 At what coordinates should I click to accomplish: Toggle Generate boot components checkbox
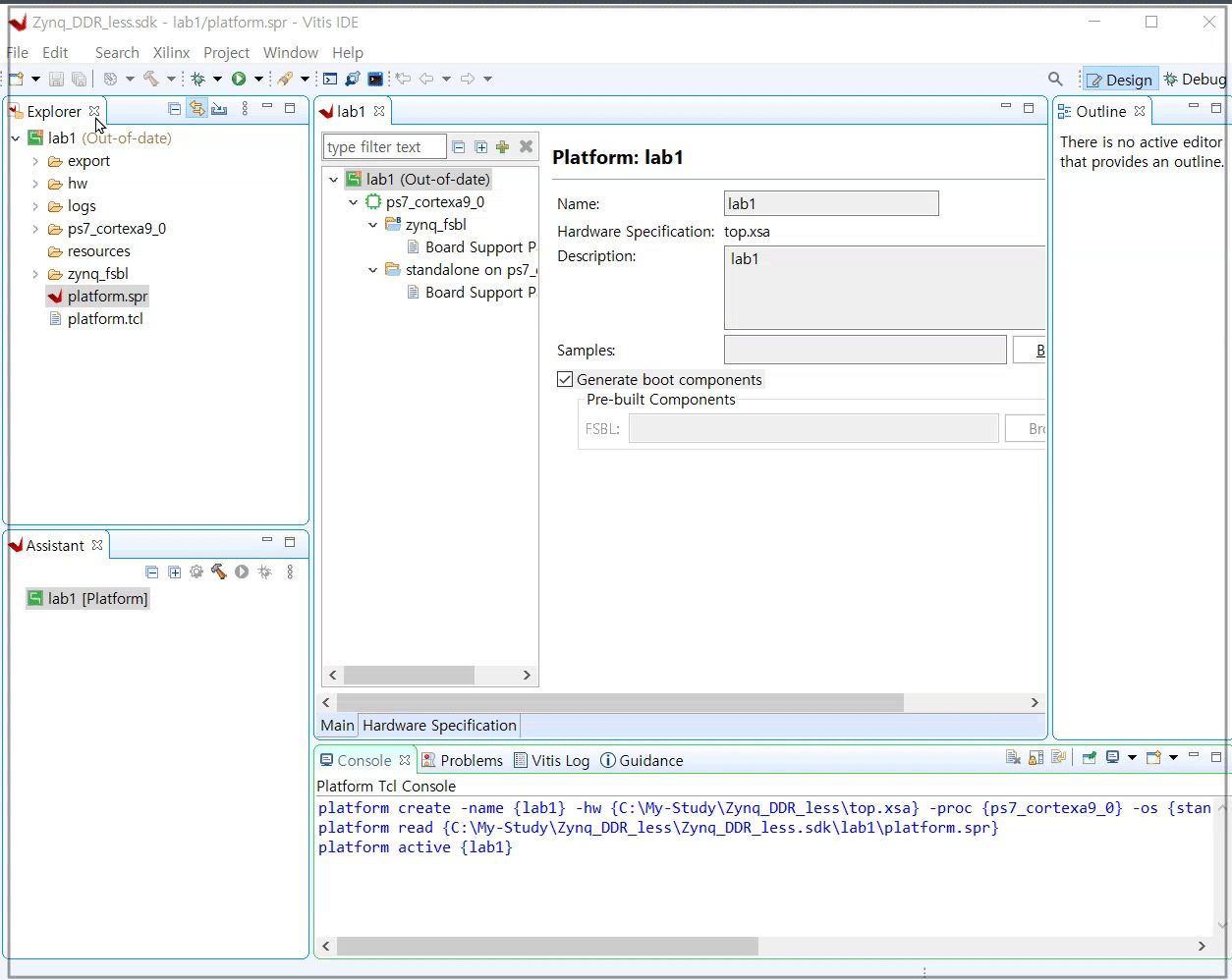(x=565, y=379)
